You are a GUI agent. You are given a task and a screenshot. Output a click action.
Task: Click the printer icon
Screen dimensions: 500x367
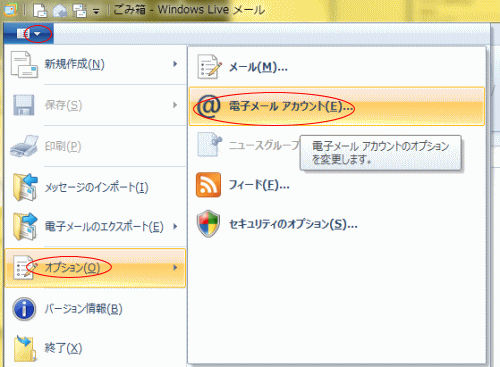point(24,146)
